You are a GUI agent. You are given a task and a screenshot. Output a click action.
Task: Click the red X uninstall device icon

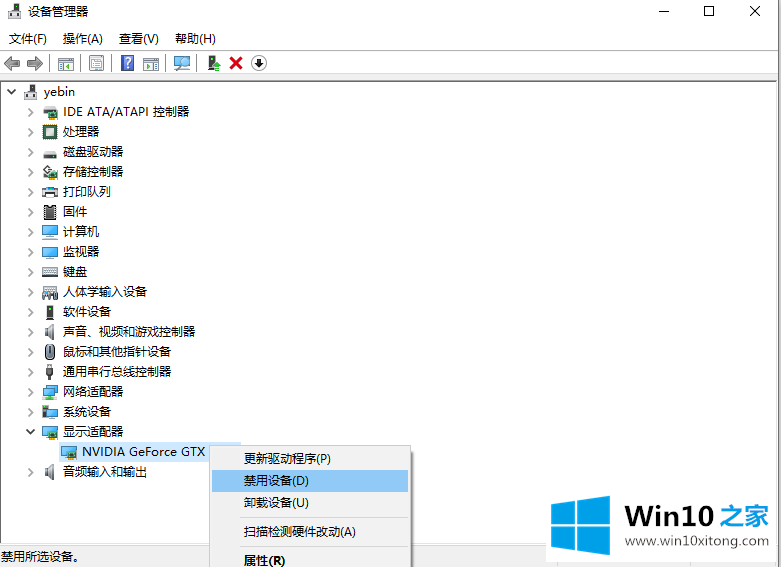pos(236,63)
